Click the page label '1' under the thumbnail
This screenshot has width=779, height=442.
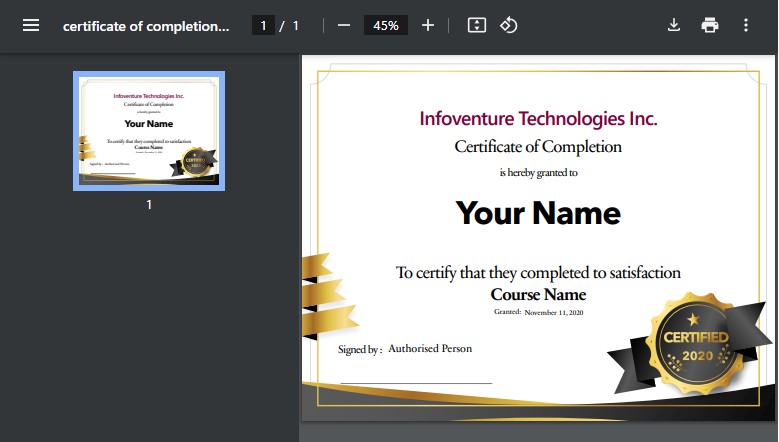tap(149, 205)
